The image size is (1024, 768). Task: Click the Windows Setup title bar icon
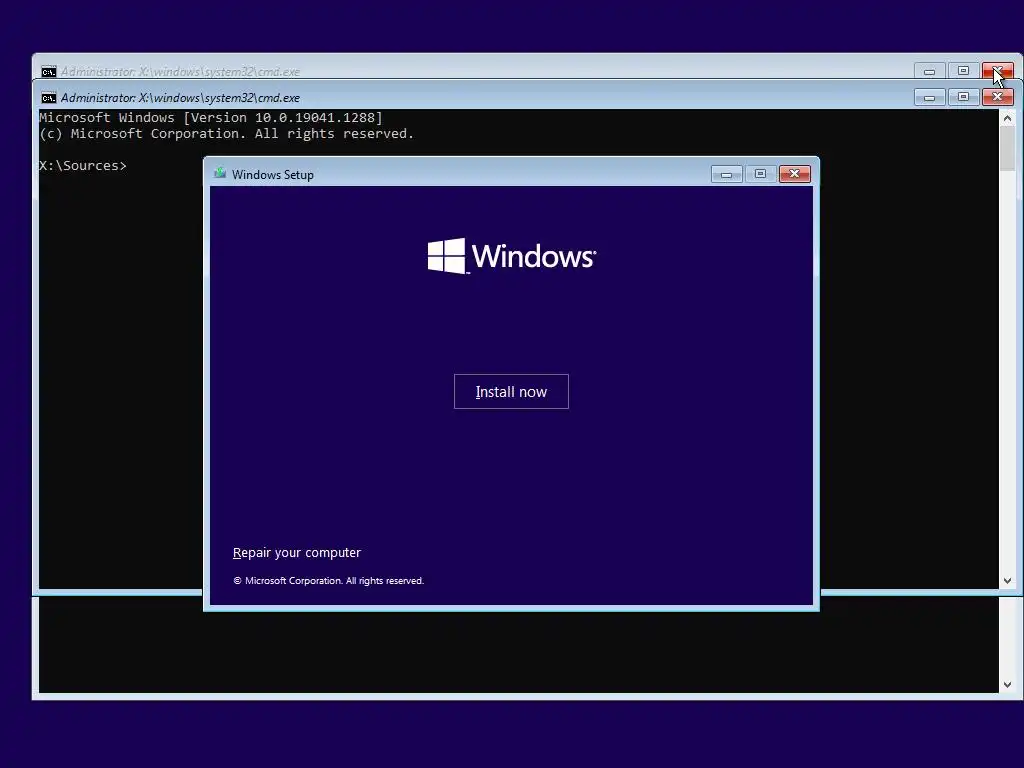tap(220, 174)
